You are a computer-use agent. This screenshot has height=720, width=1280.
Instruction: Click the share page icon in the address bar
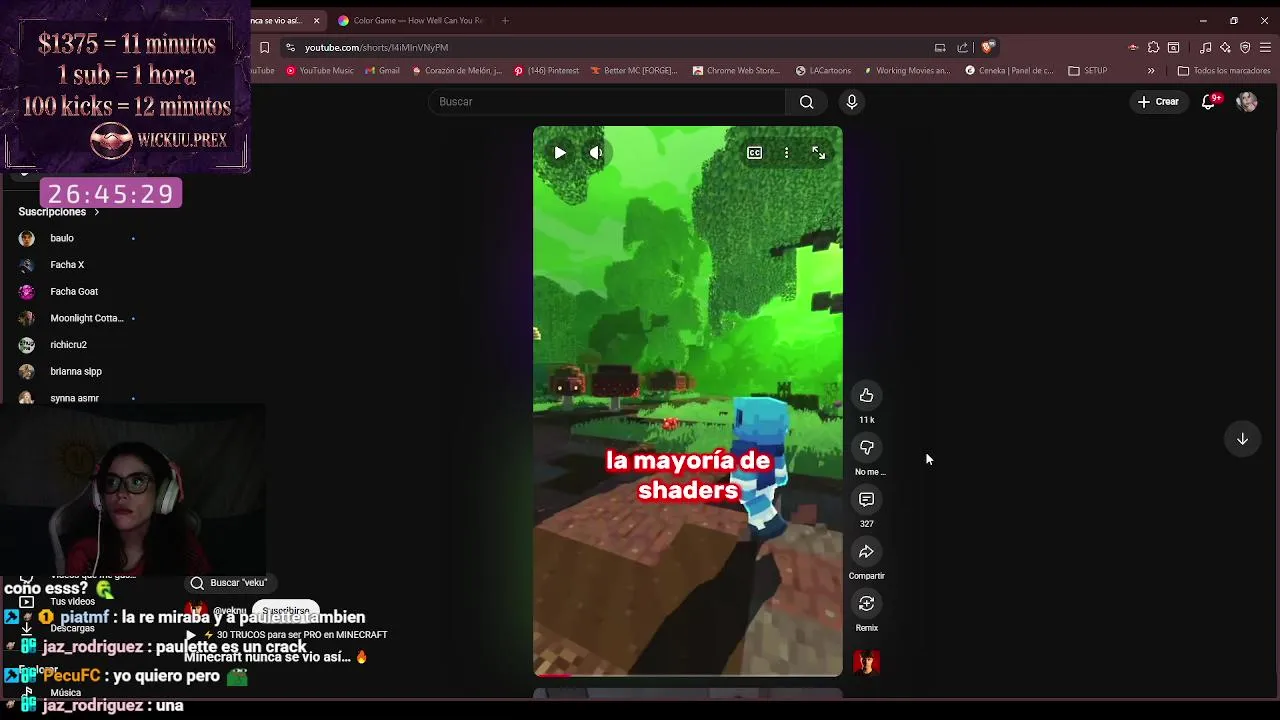963,47
